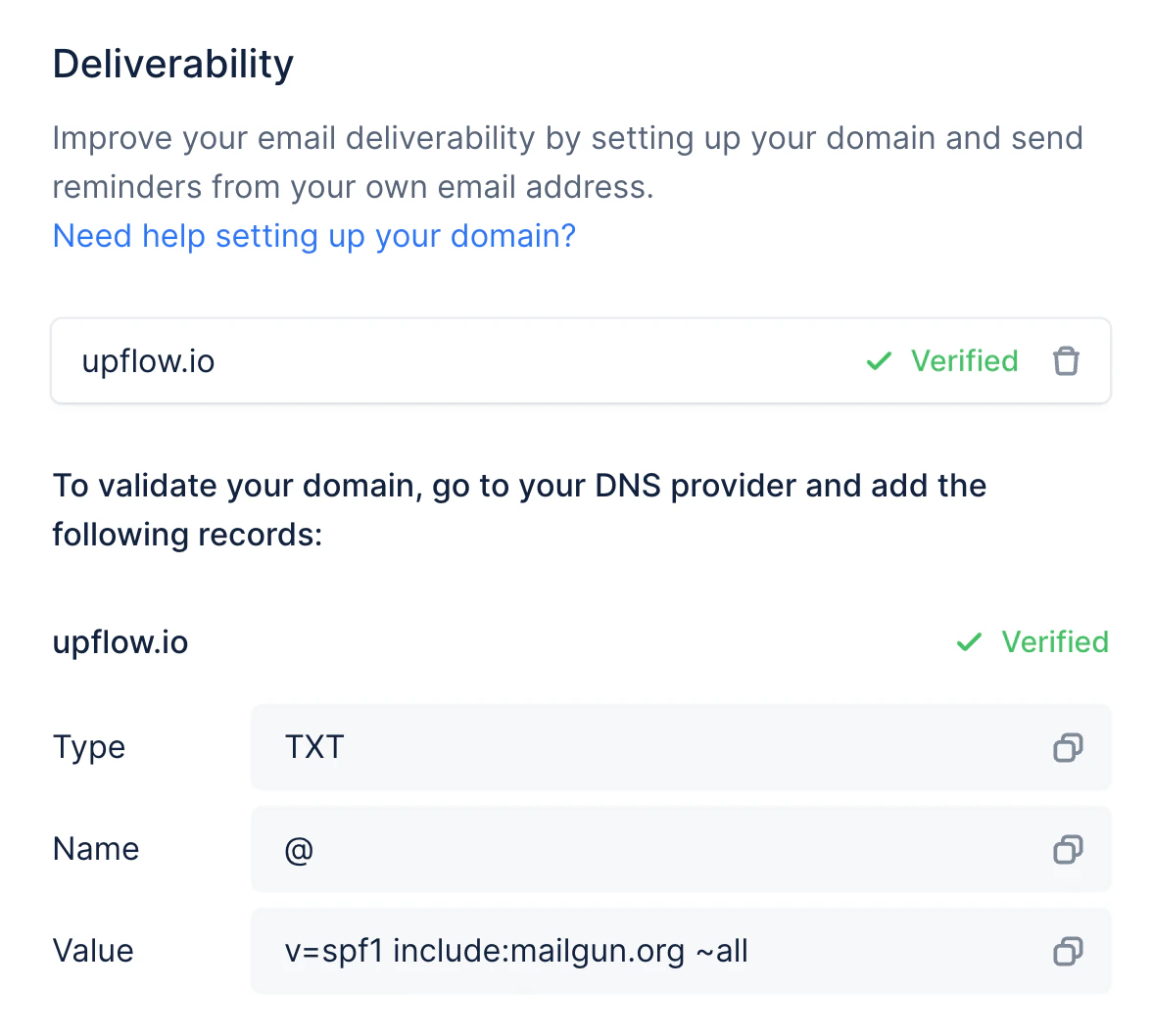Click the green checkmark beside the domain field
This screenshot has height=1036, width=1152.
[x=879, y=360]
